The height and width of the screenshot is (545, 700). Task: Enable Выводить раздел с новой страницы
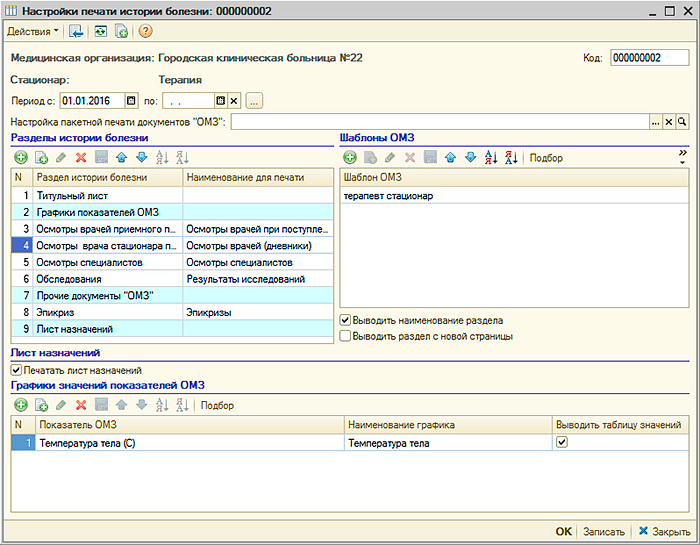[x=346, y=336]
